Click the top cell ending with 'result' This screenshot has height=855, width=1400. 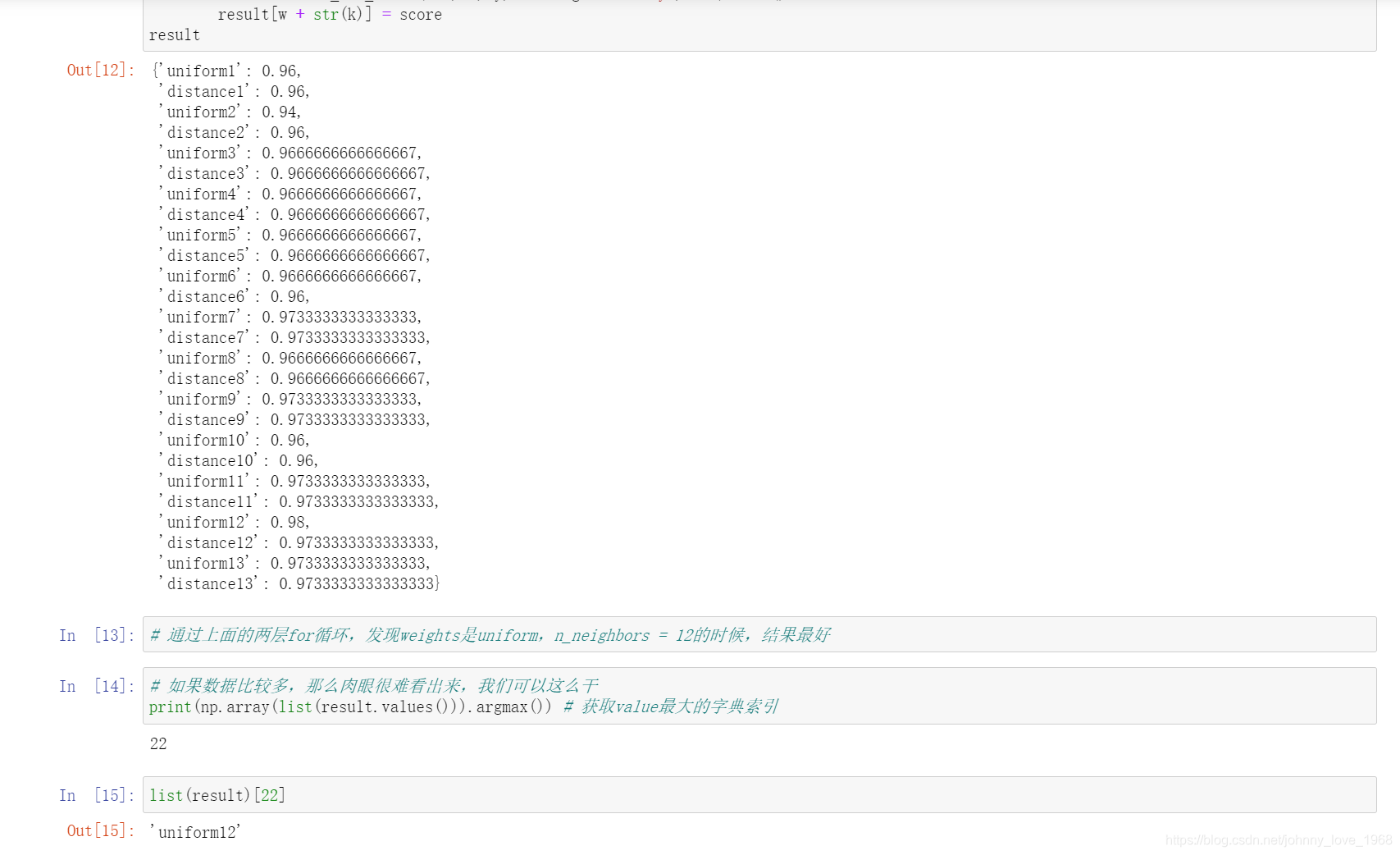tap(759, 25)
